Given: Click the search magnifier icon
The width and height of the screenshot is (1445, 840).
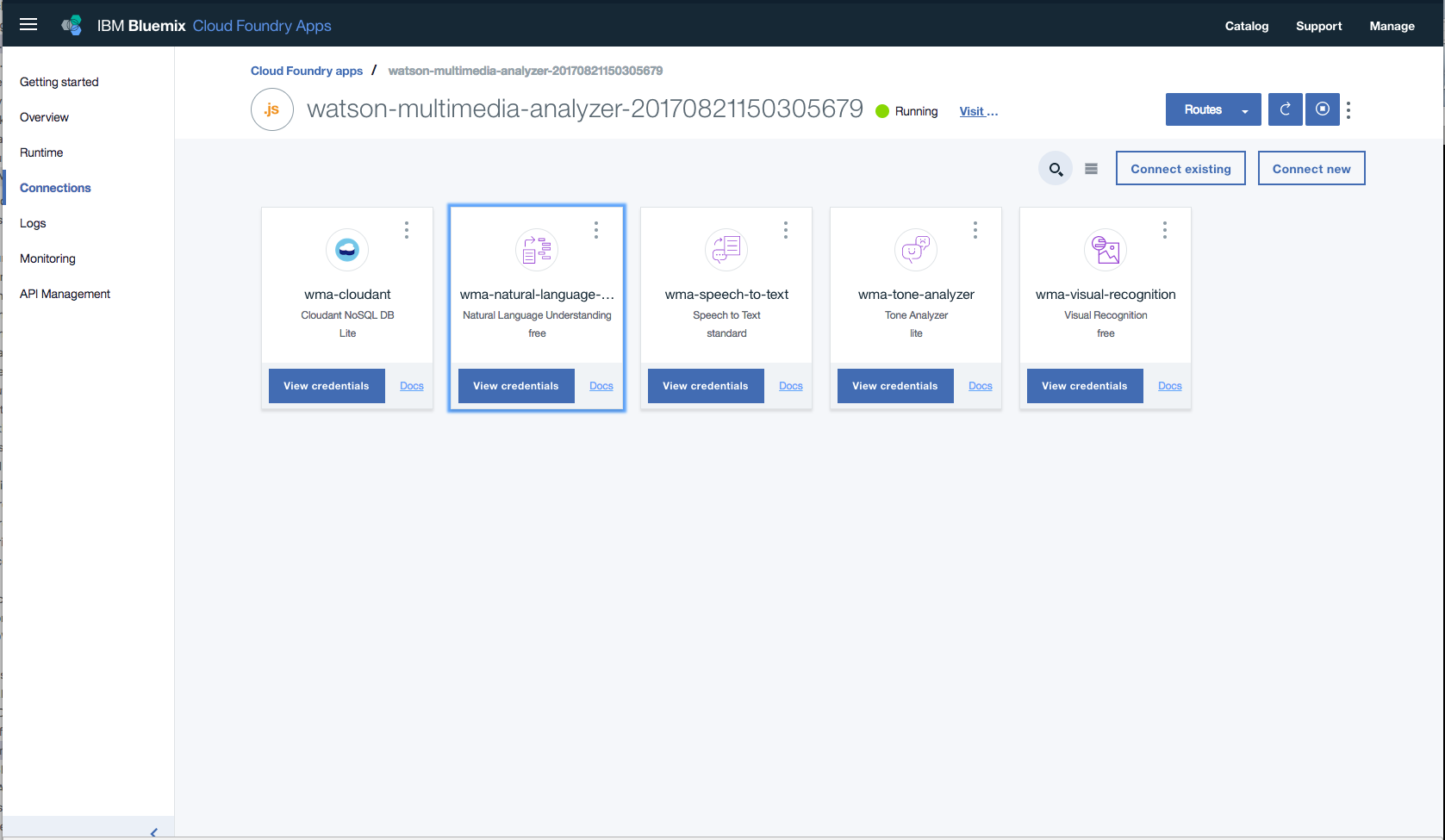Looking at the screenshot, I should point(1056,169).
